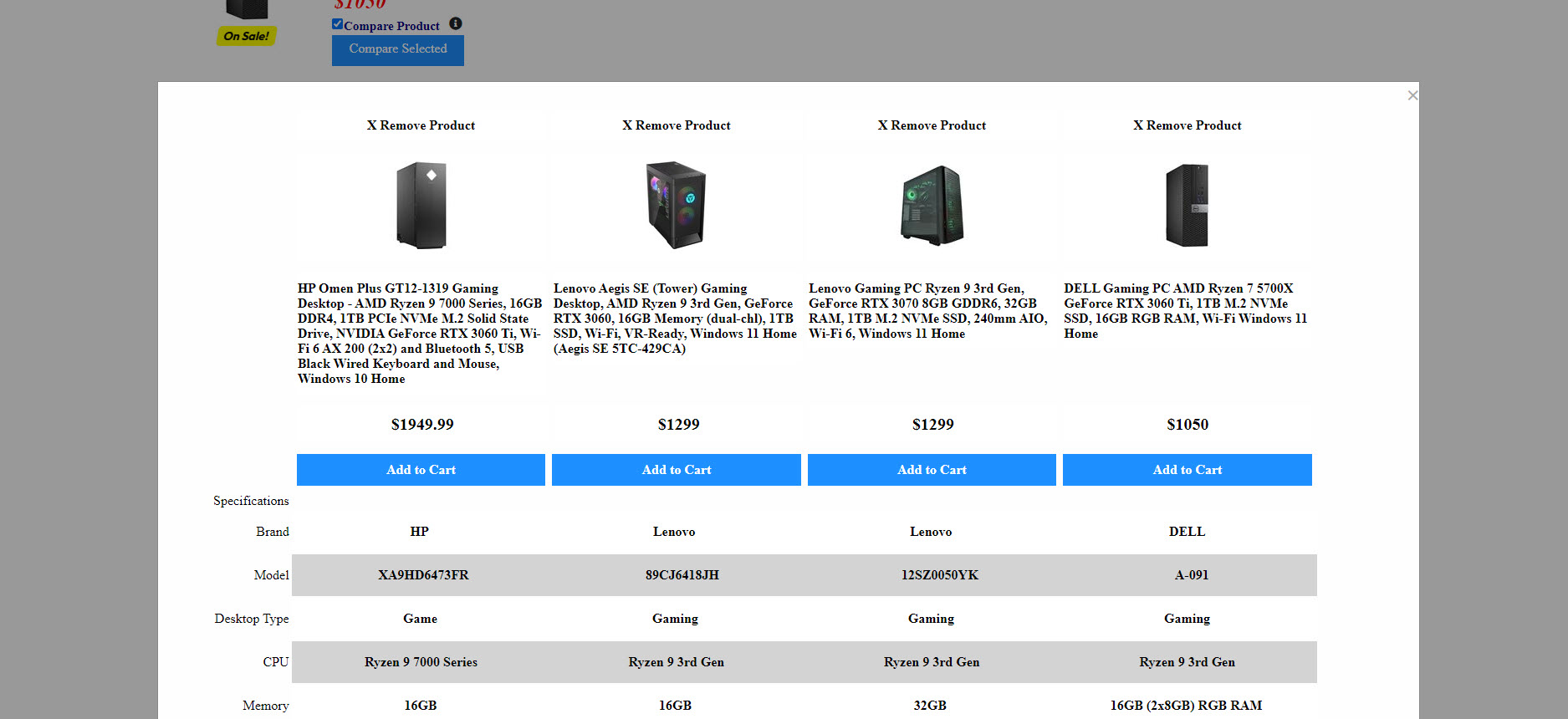This screenshot has height=719, width=1568.
Task: Add the Lenovo Aegis SE to cart
Action: (x=676, y=470)
